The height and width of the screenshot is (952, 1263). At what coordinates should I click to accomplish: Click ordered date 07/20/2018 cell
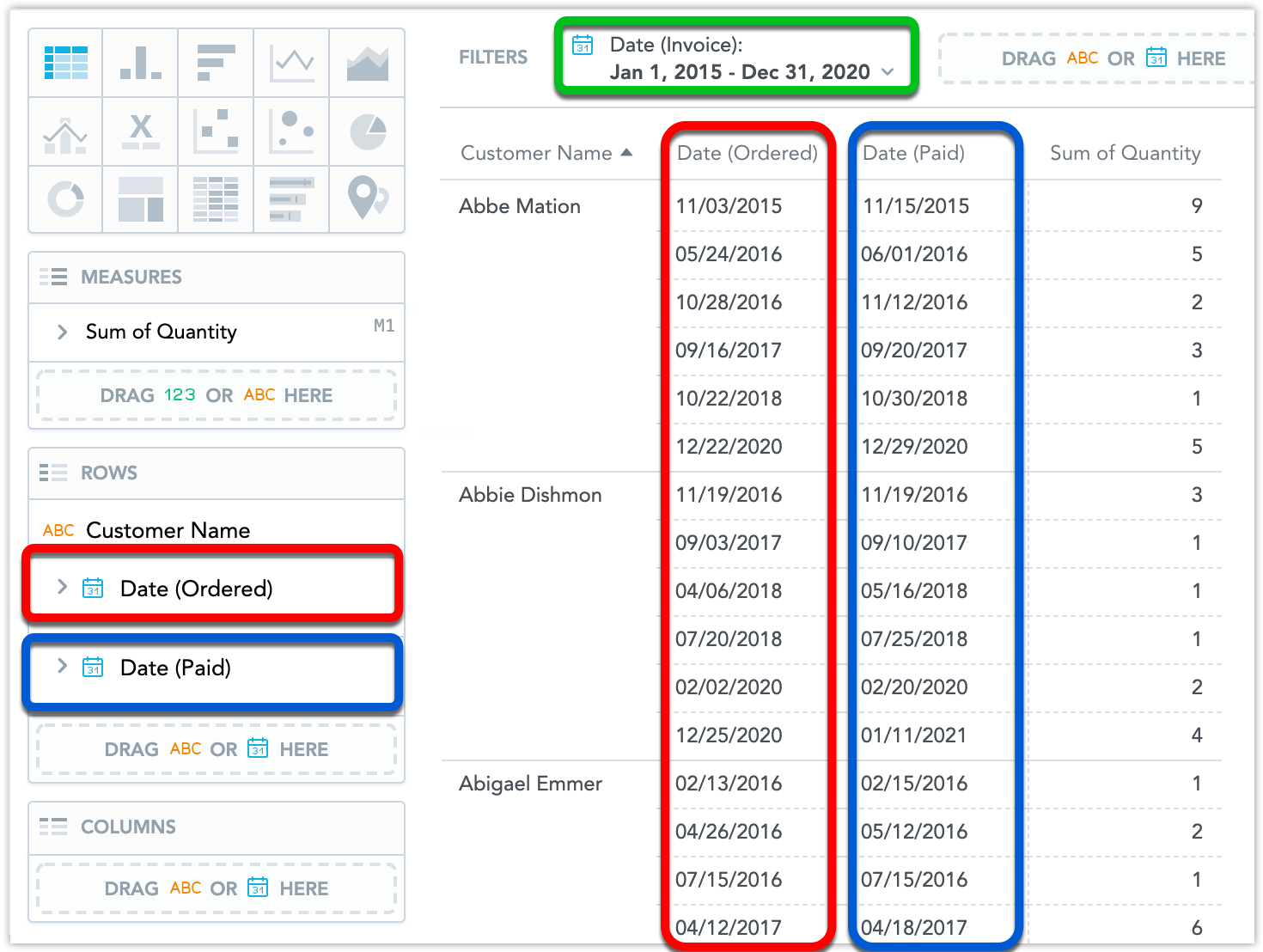tap(729, 639)
